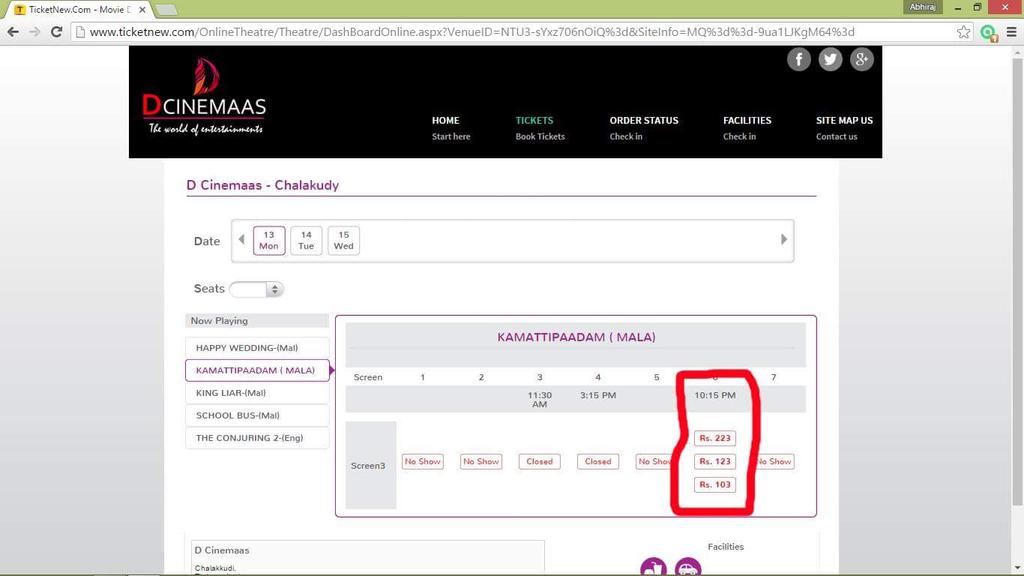Go back using browser back arrow
Image resolution: width=1024 pixels, height=576 pixels.
[x=13, y=31]
